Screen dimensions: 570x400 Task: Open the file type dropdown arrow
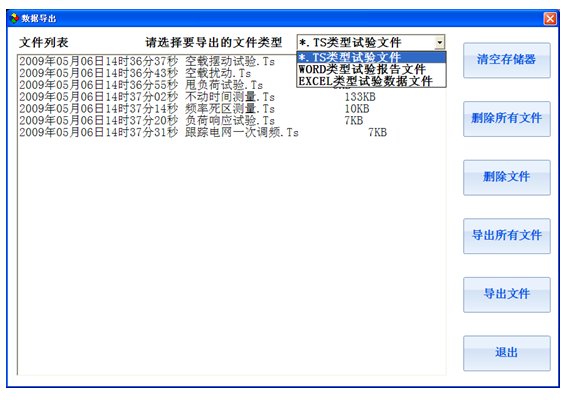[x=439, y=43]
